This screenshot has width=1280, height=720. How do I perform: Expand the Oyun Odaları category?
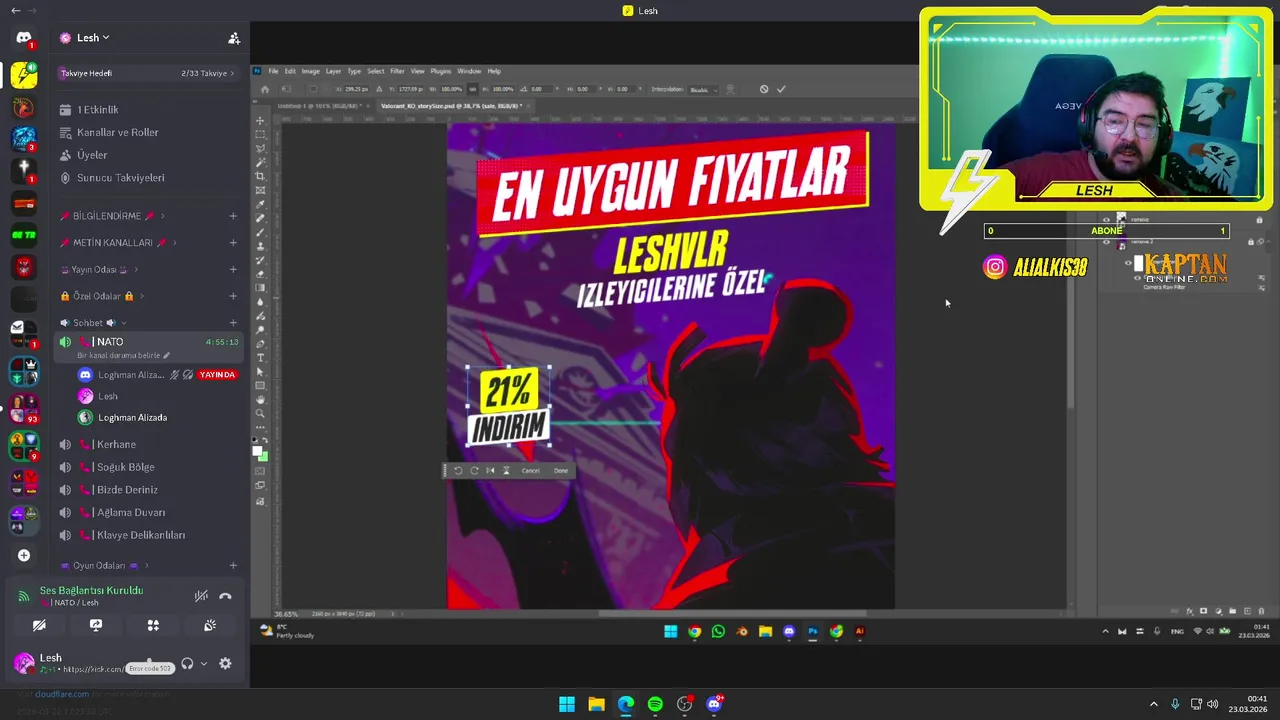tap(104, 565)
